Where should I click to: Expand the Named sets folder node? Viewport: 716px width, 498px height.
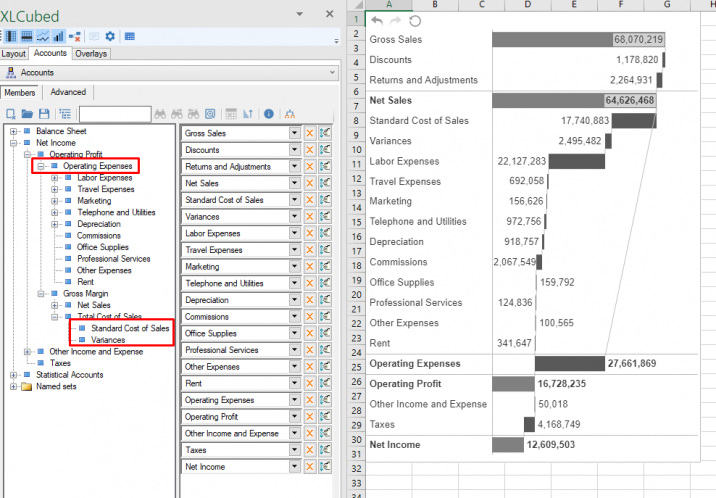pyautogui.click(x=13, y=387)
